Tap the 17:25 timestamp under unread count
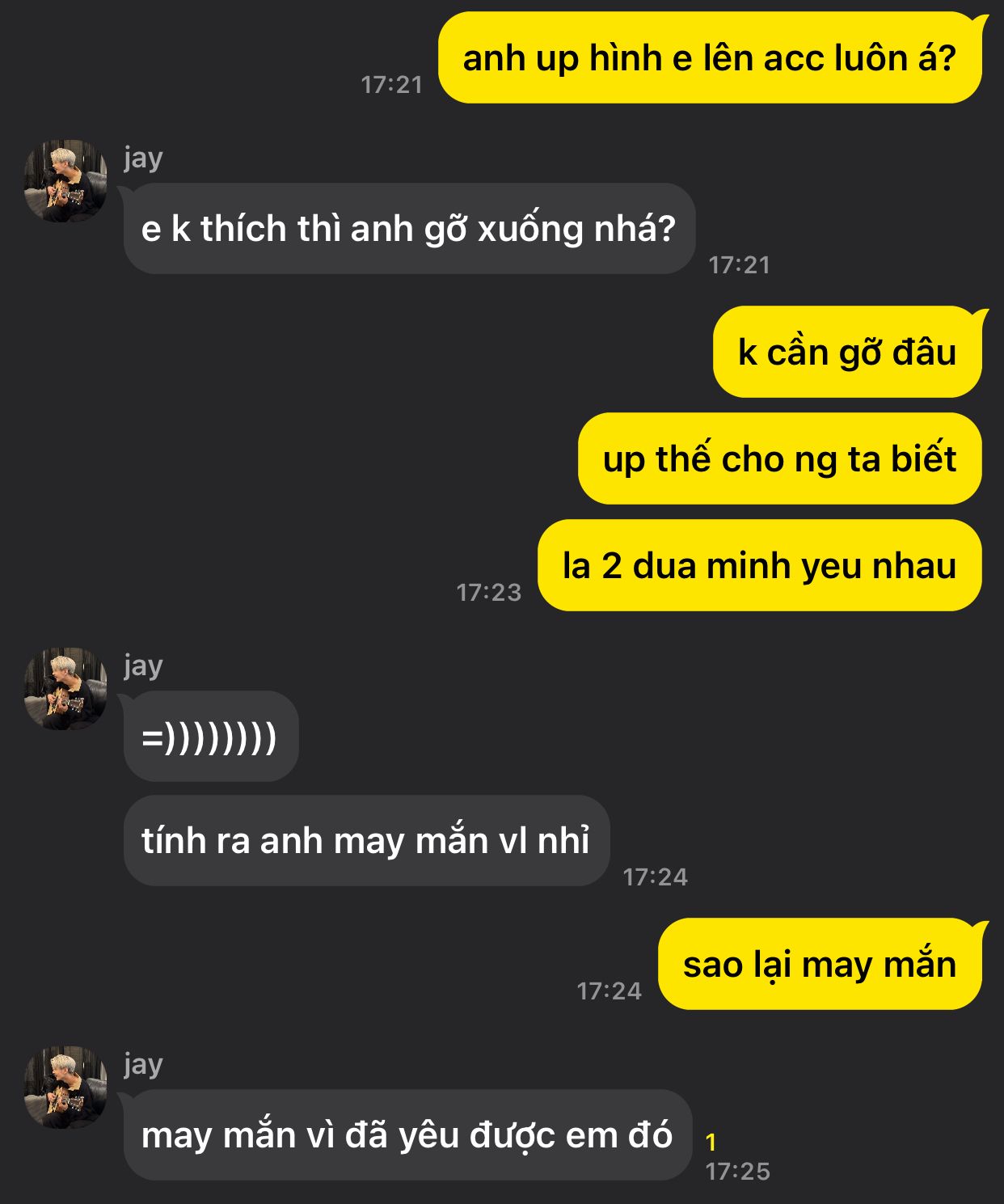Viewport: 1004px width, 1204px height. click(737, 1172)
